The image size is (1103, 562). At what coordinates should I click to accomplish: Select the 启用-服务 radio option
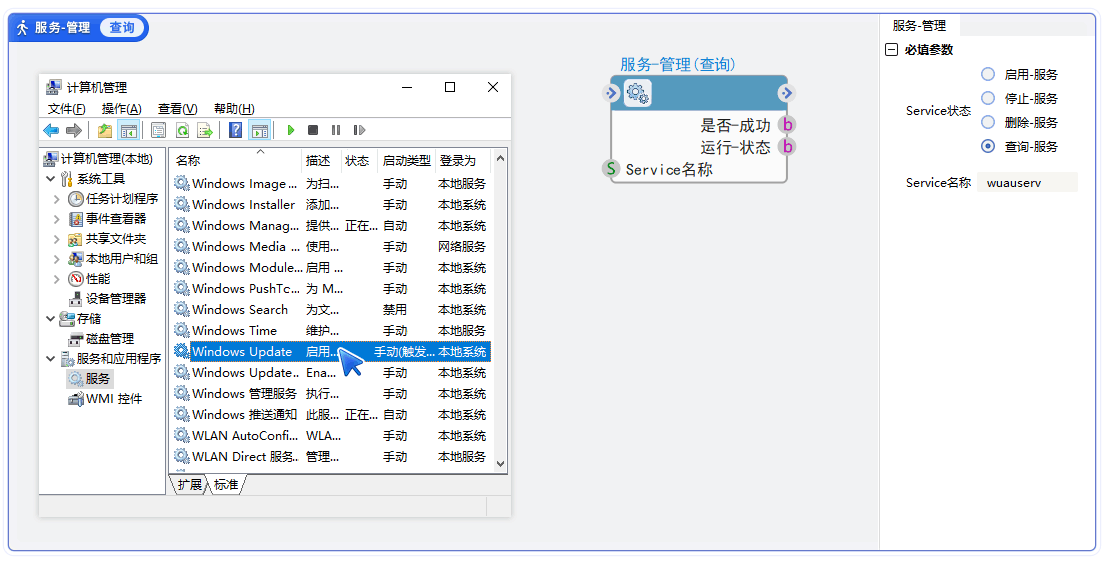[x=988, y=74]
